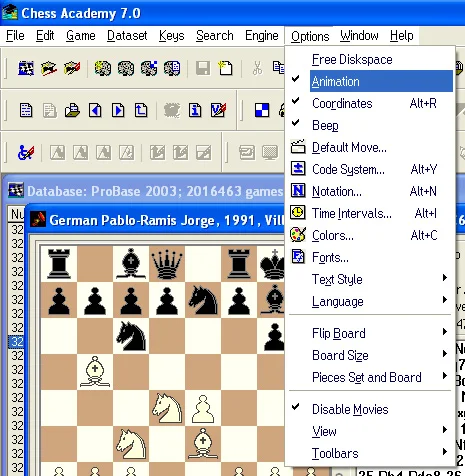The image size is (465, 476).
Task: Click the open folder game icon
Action: pyautogui.click(x=72, y=110)
